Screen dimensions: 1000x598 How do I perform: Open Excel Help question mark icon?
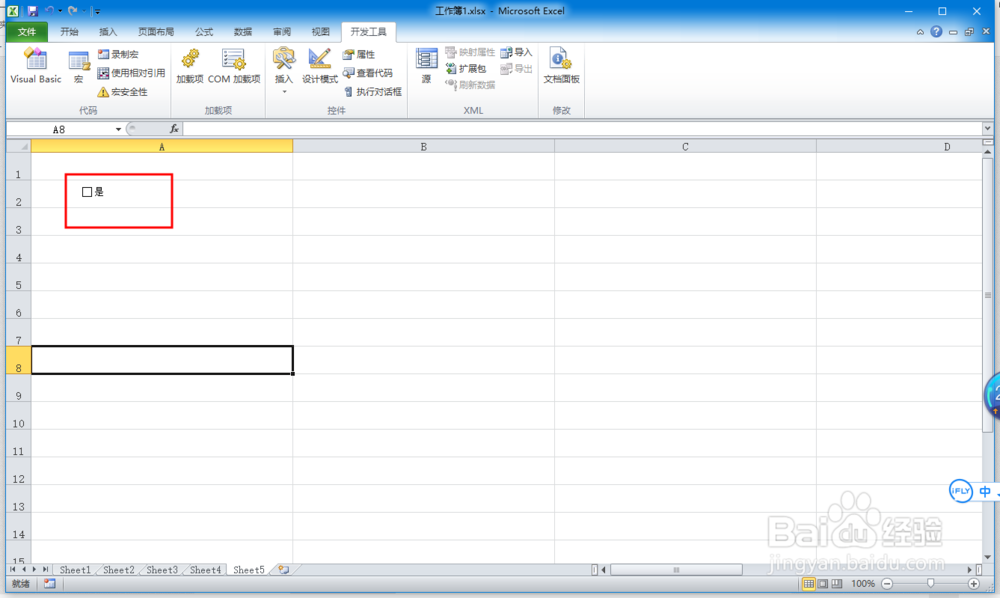tap(936, 31)
